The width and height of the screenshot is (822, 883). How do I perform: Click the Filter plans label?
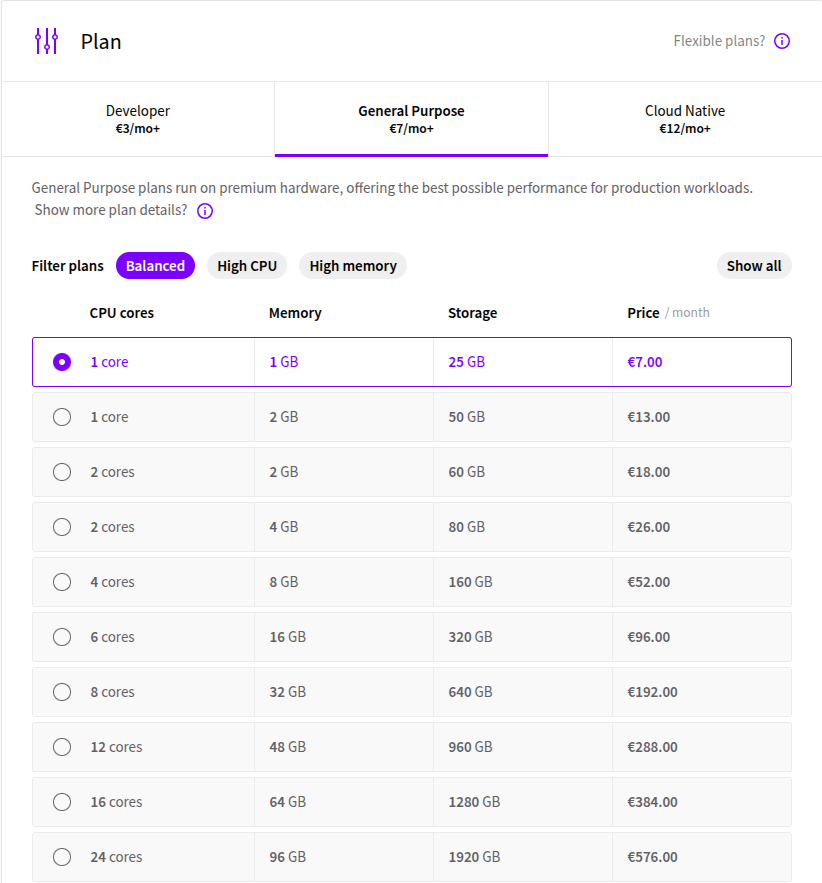pyautogui.click(x=68, y=266)
